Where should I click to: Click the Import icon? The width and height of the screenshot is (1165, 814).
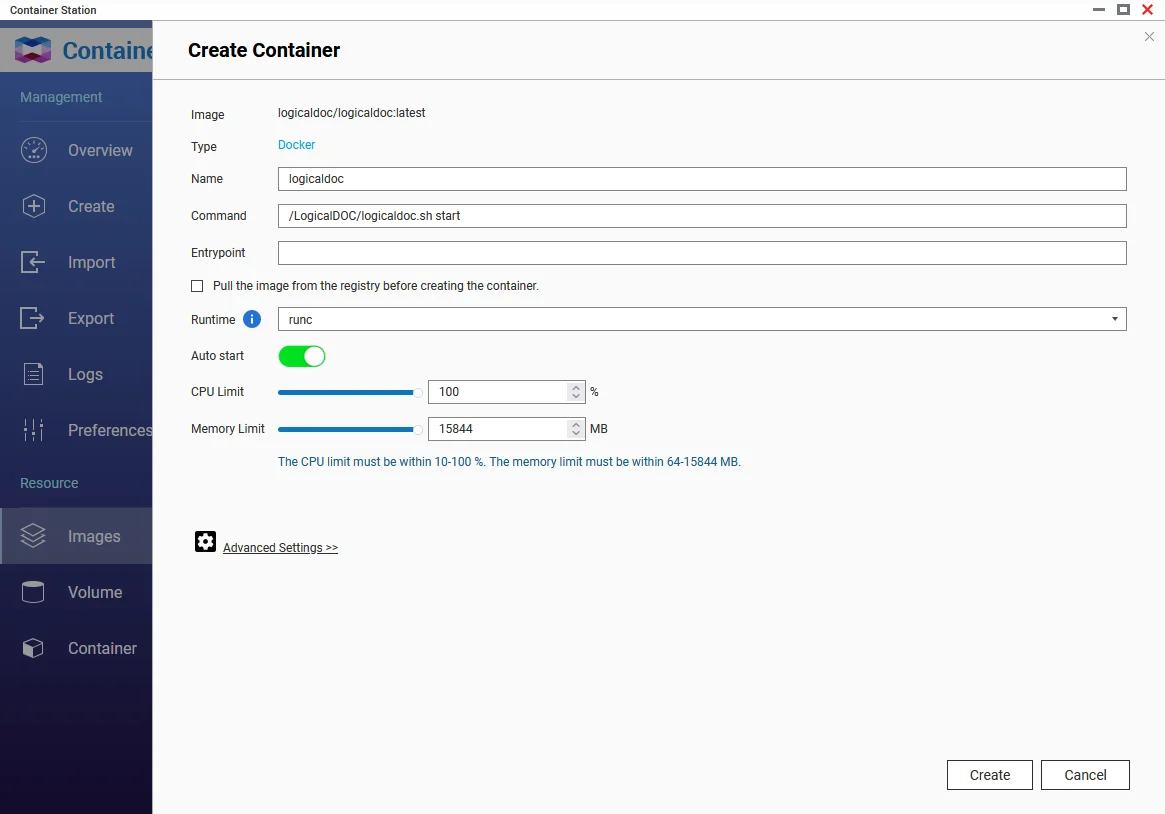33,262
